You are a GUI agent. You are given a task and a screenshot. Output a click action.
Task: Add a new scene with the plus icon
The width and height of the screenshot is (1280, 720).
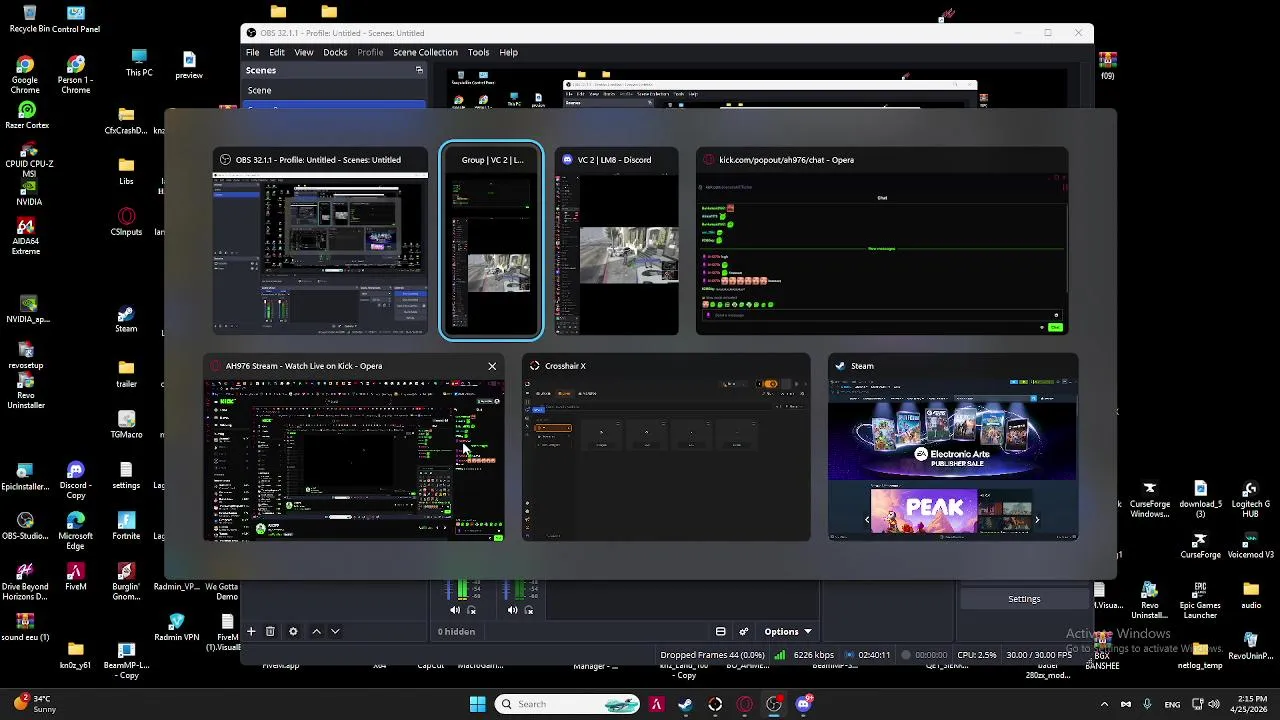251,631
